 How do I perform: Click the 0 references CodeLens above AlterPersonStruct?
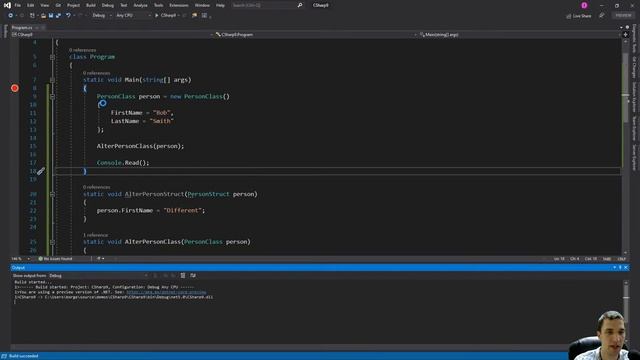pyautogui.click(x=96, y=187)
